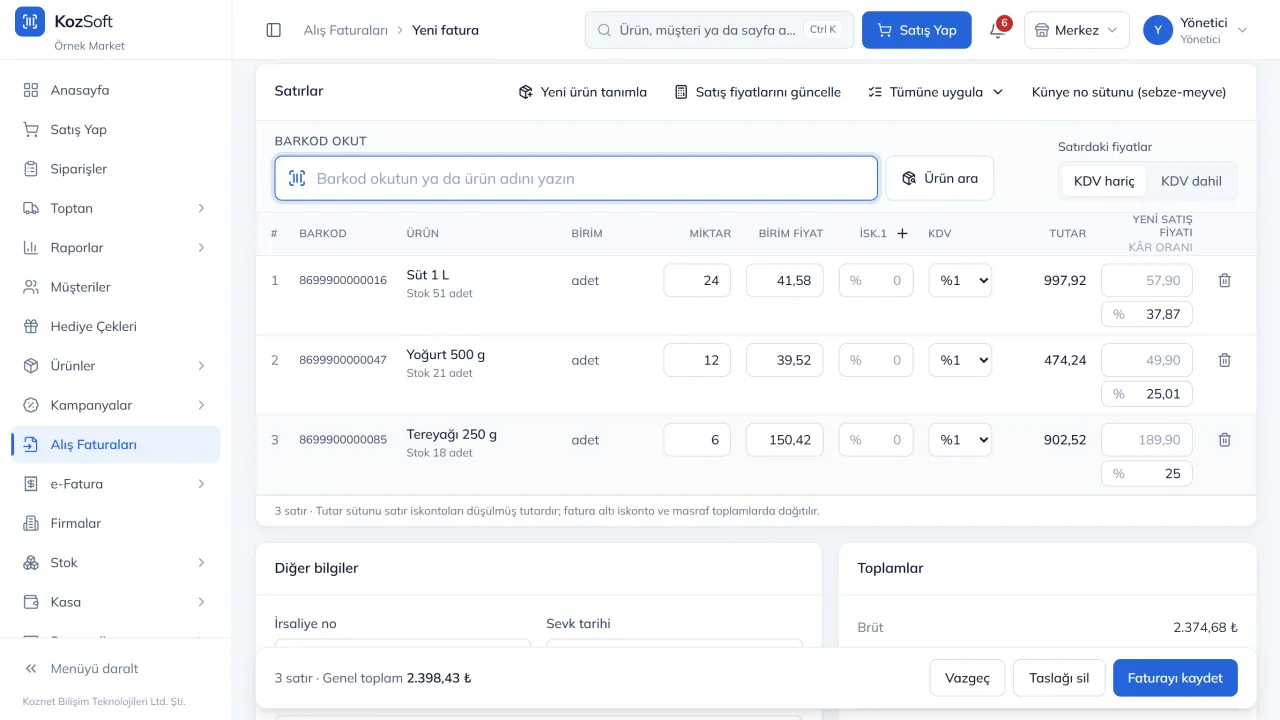Click the search magnifier icon
1280x720 pixels.
(x=604, y=30)
